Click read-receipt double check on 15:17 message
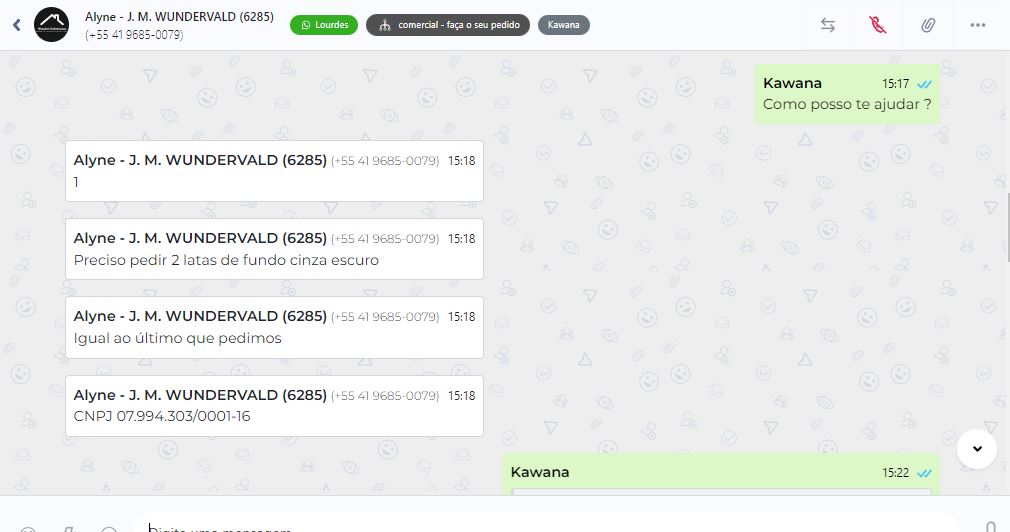Screen dimensions: 1010x532 click(924, 84)
